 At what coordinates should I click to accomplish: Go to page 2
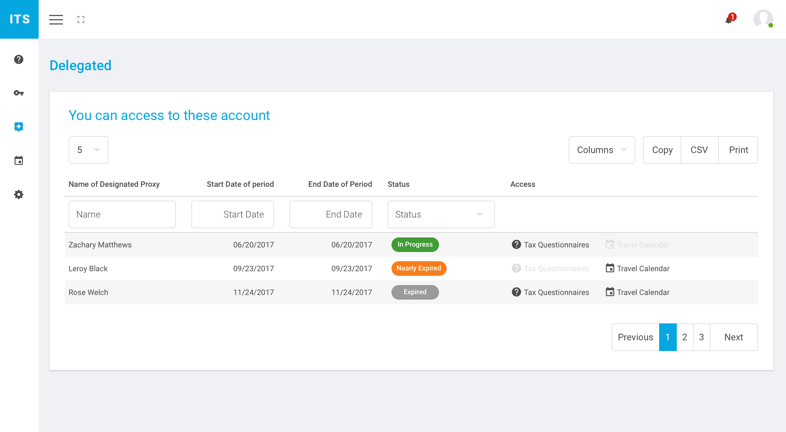tap(685, 337)
